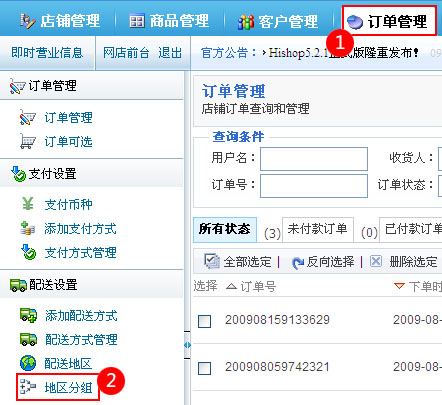Click the 客户管理 people icon

coord(246,22)
